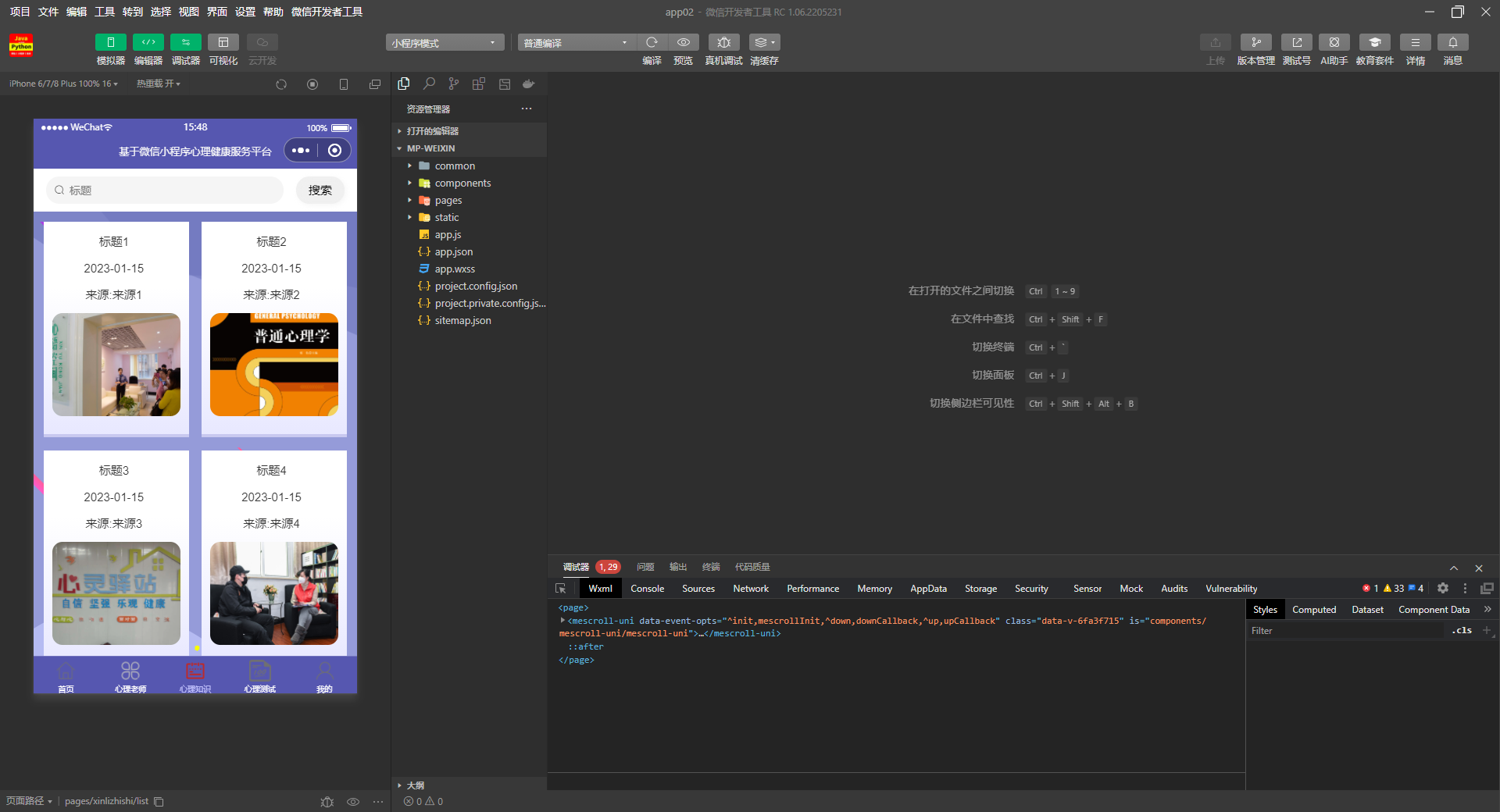Open the 资源管理器 more options ellipsis
The width and height of the screenshot is (1500, 812).
[527, 109]
